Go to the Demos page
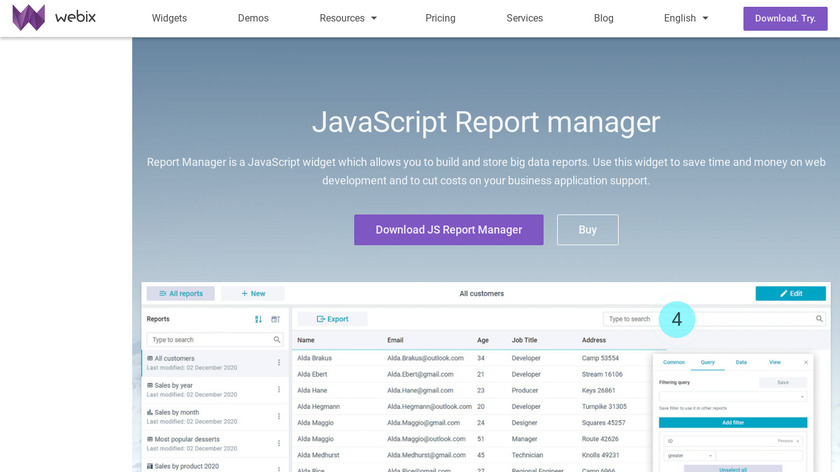Screen dimensions: 840x472 [x=253, y=18]
